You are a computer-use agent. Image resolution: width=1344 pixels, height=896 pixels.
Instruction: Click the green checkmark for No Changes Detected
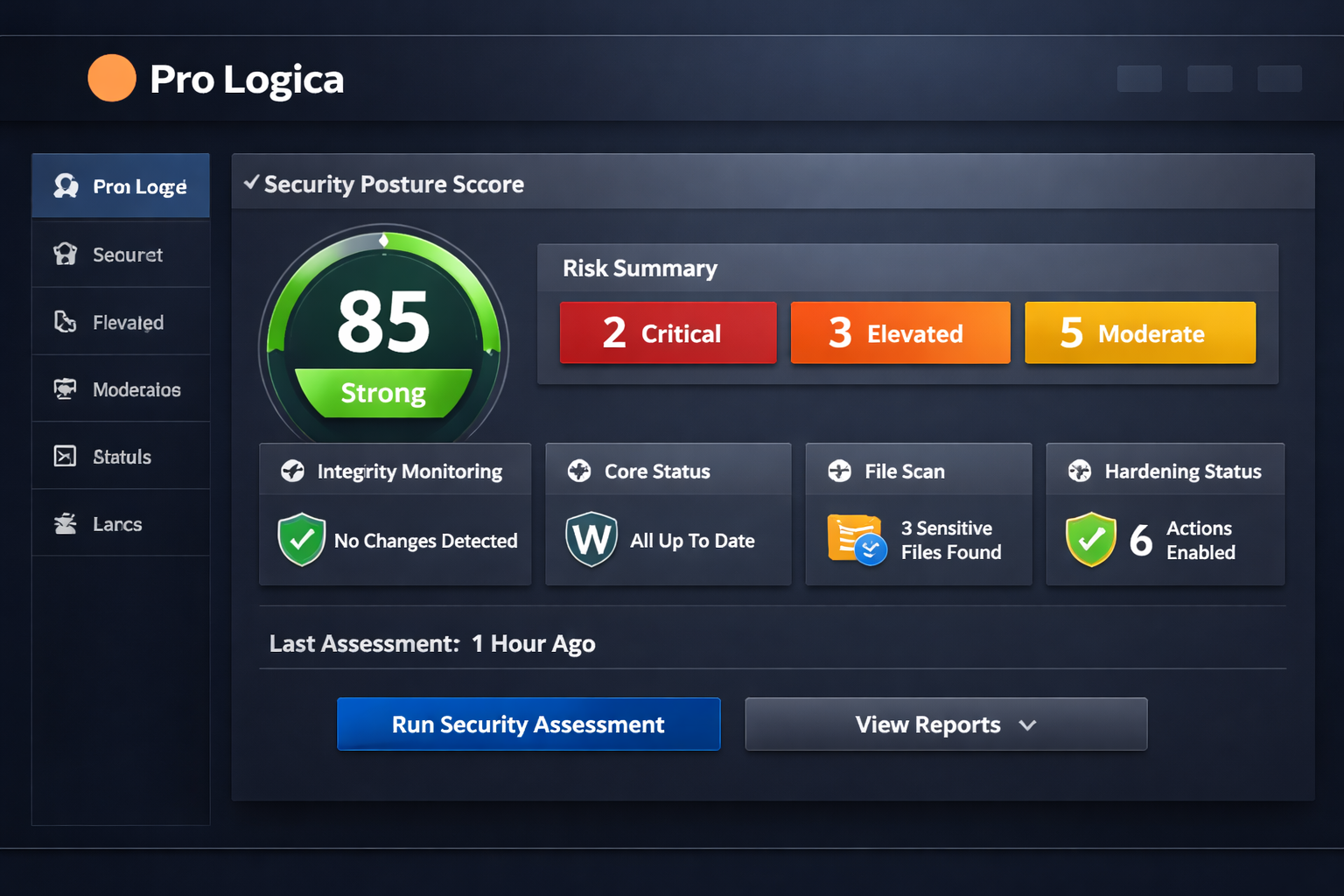pos(301,540)
